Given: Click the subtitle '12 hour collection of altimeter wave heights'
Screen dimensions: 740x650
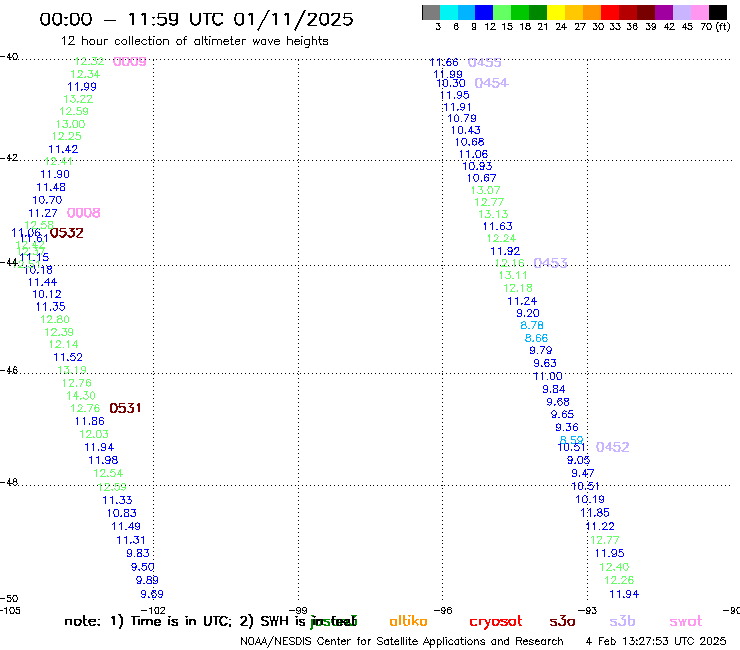Looking at the screenshot, I should point(194,41).
